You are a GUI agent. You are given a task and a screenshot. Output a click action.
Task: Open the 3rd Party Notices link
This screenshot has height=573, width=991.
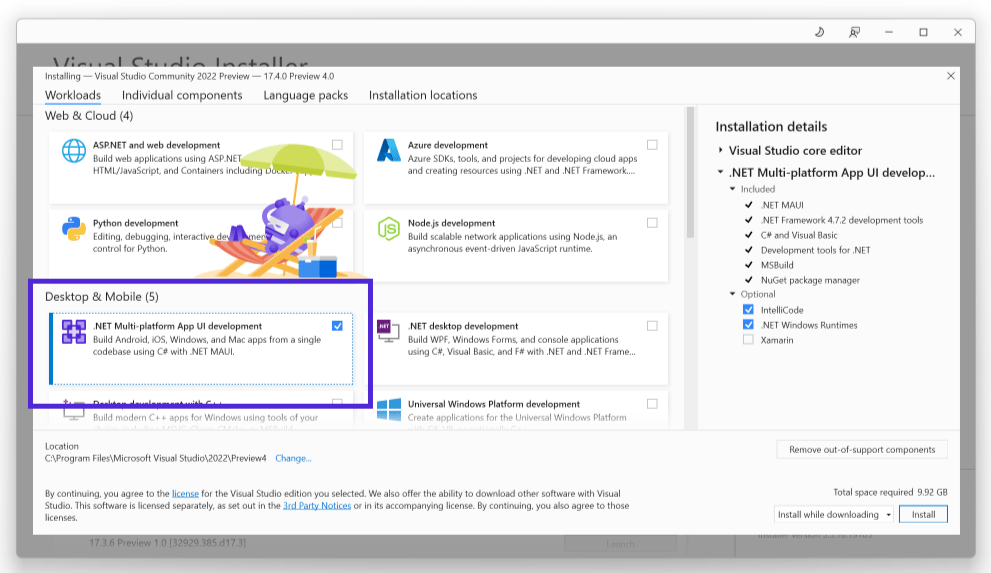(317, 505)
